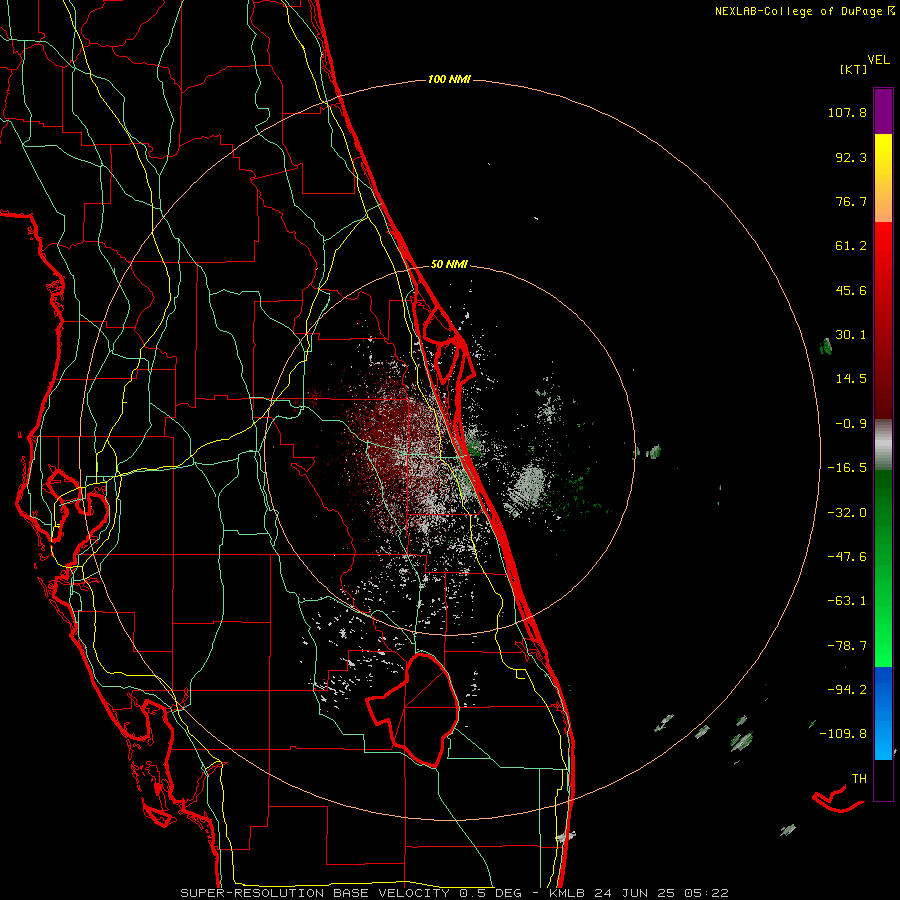Viewport: 900px width, 900px height.
Task: Click the NEXLAB-College of DuPage watermark text
Action: click(804, 11)
